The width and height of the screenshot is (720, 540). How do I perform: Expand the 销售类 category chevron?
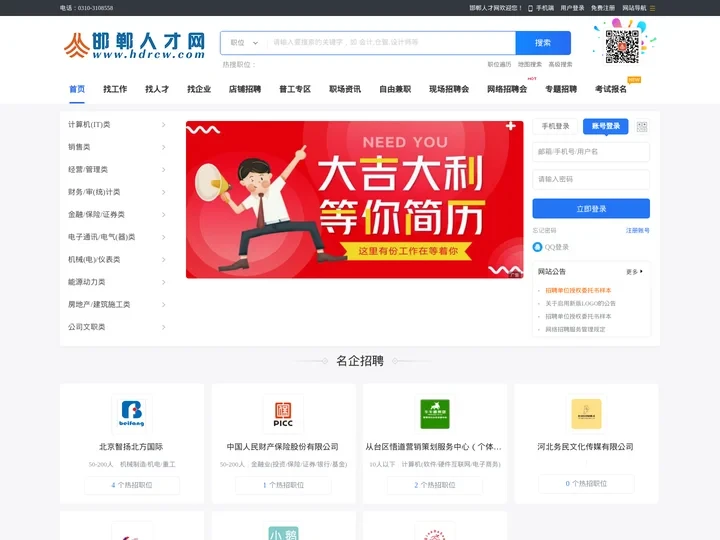[163, 147]
